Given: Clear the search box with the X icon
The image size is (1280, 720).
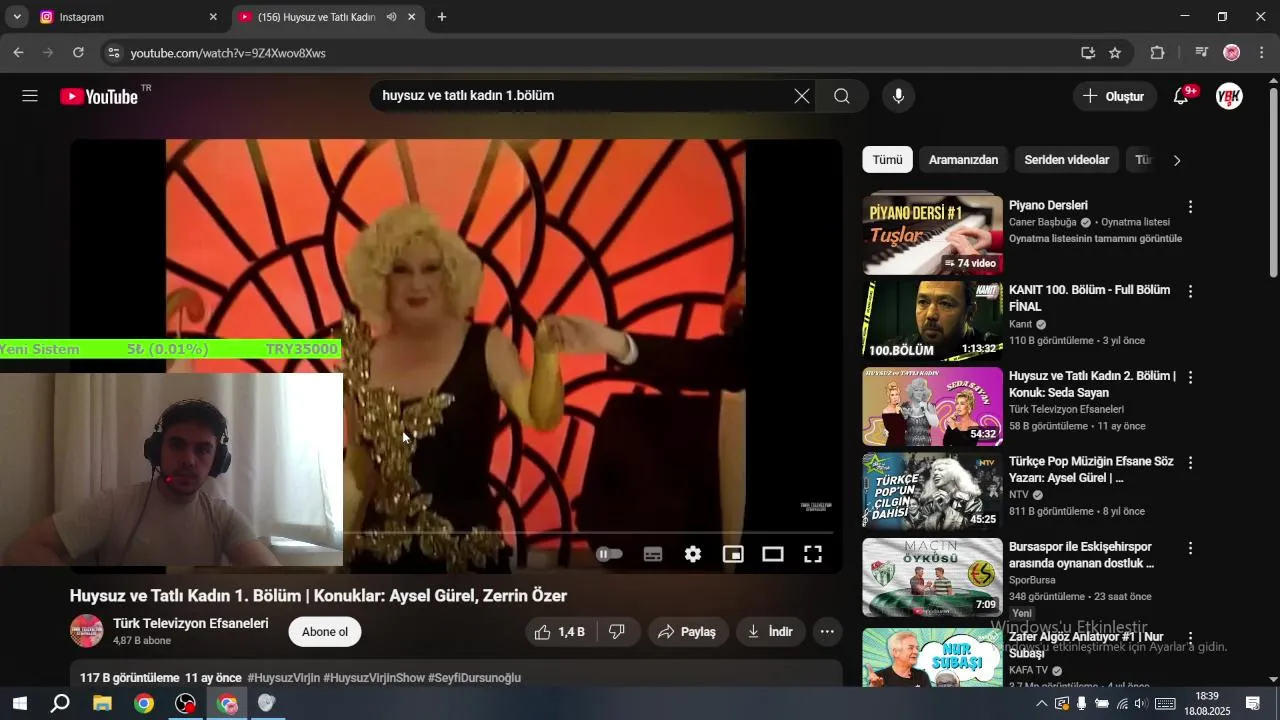Looking at the screenshot, I should click(x=802, y=96).
